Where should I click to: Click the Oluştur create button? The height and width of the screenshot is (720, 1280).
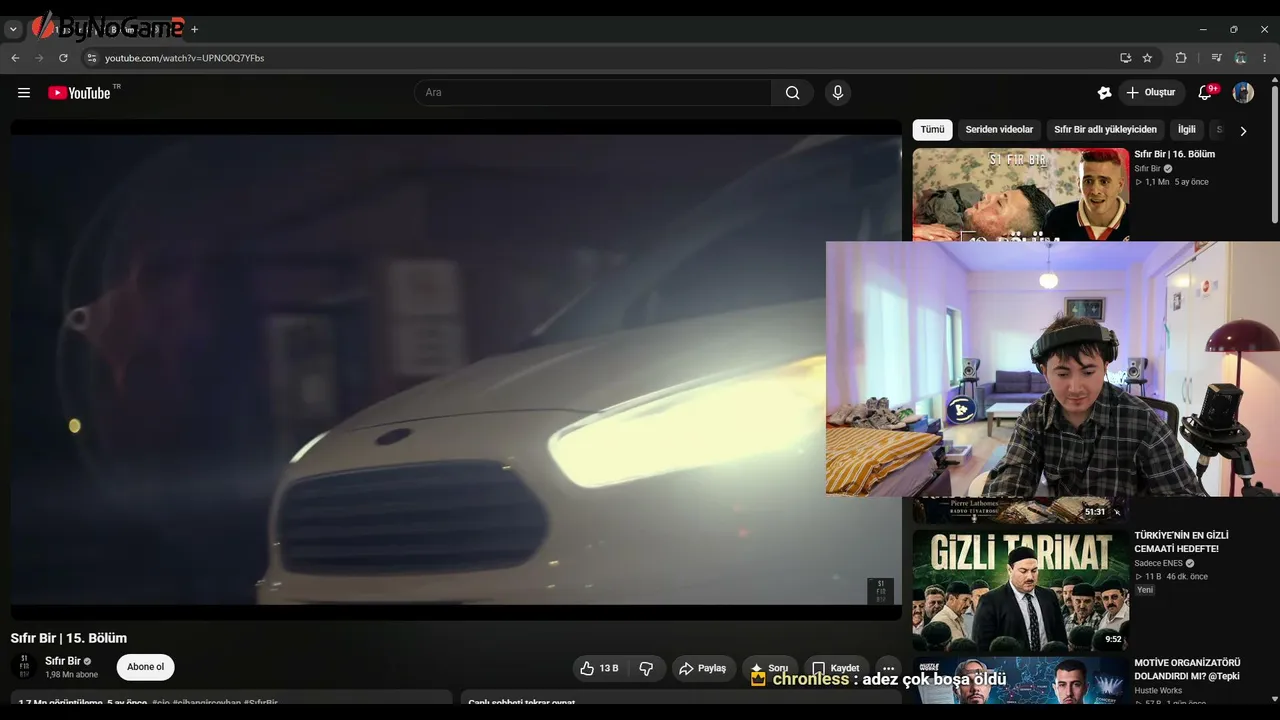pyautogui.click(x=1151, y=93)
